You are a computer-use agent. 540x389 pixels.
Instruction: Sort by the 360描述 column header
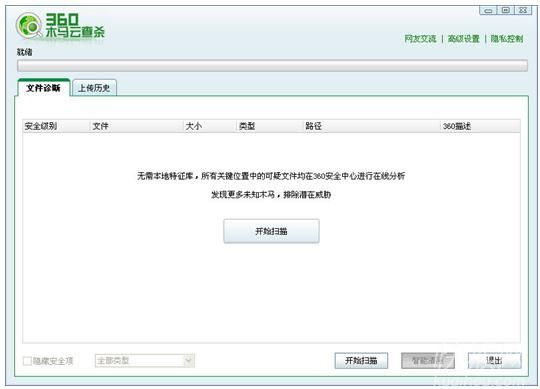click(x=480, y=126)
